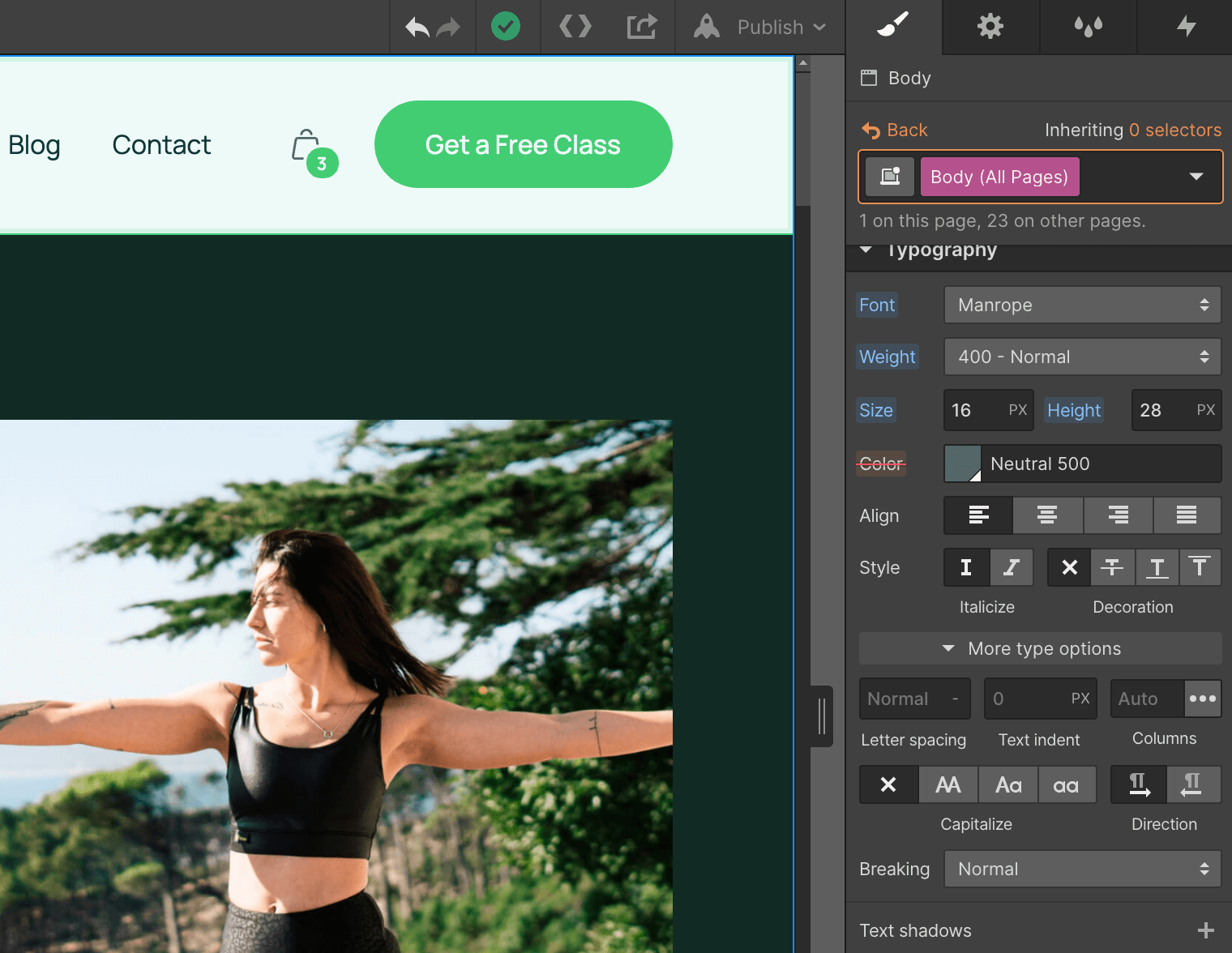The height and width of the screenshot is (953, 1232).
Task: Open the Settings gear tab
Action: click(990, 27)
